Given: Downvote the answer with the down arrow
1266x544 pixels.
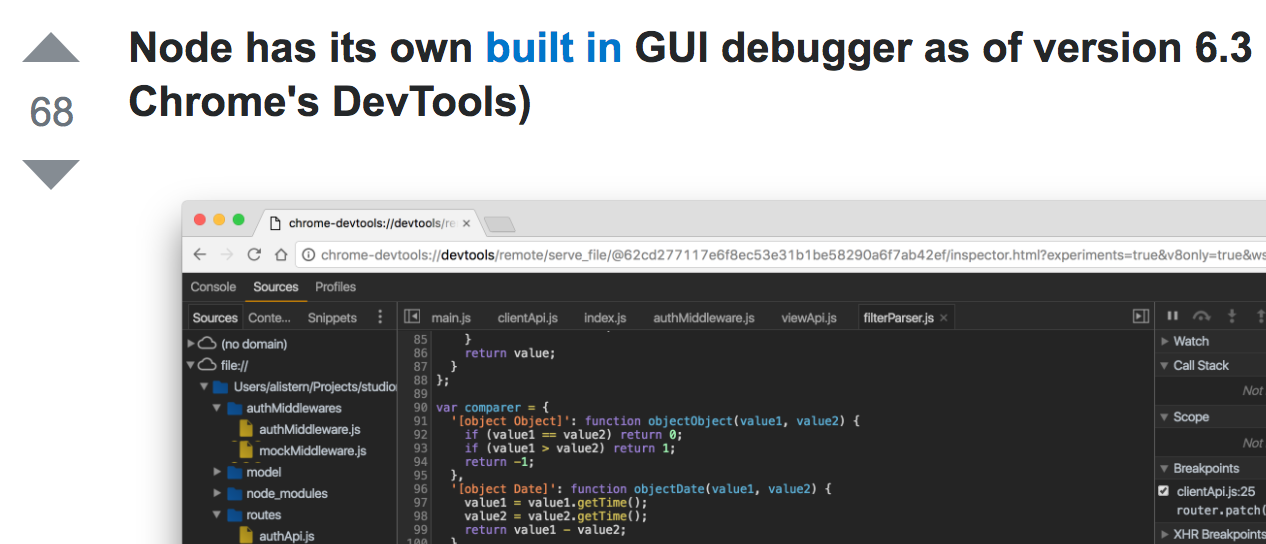Looking at the screenshot, I should (x=51, y=174).
